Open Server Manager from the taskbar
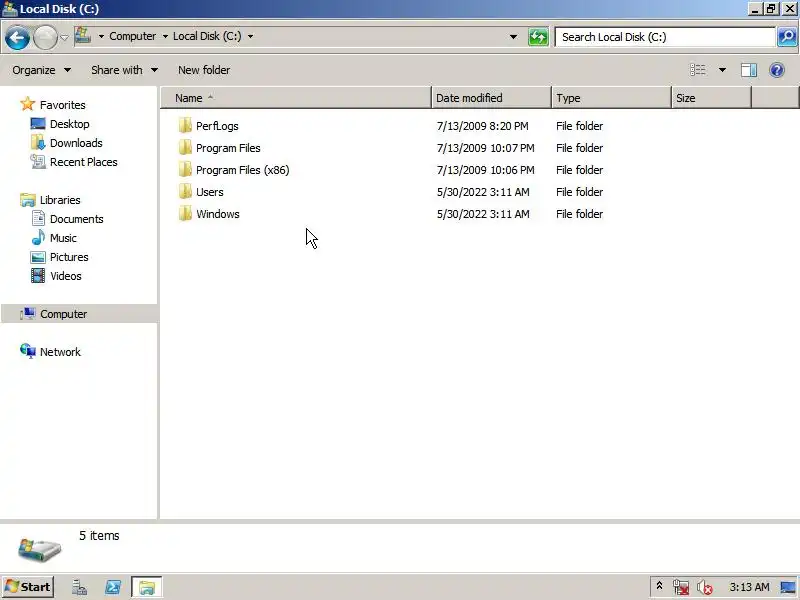This screenshot has height=600, width=800. tap(79, 587)
